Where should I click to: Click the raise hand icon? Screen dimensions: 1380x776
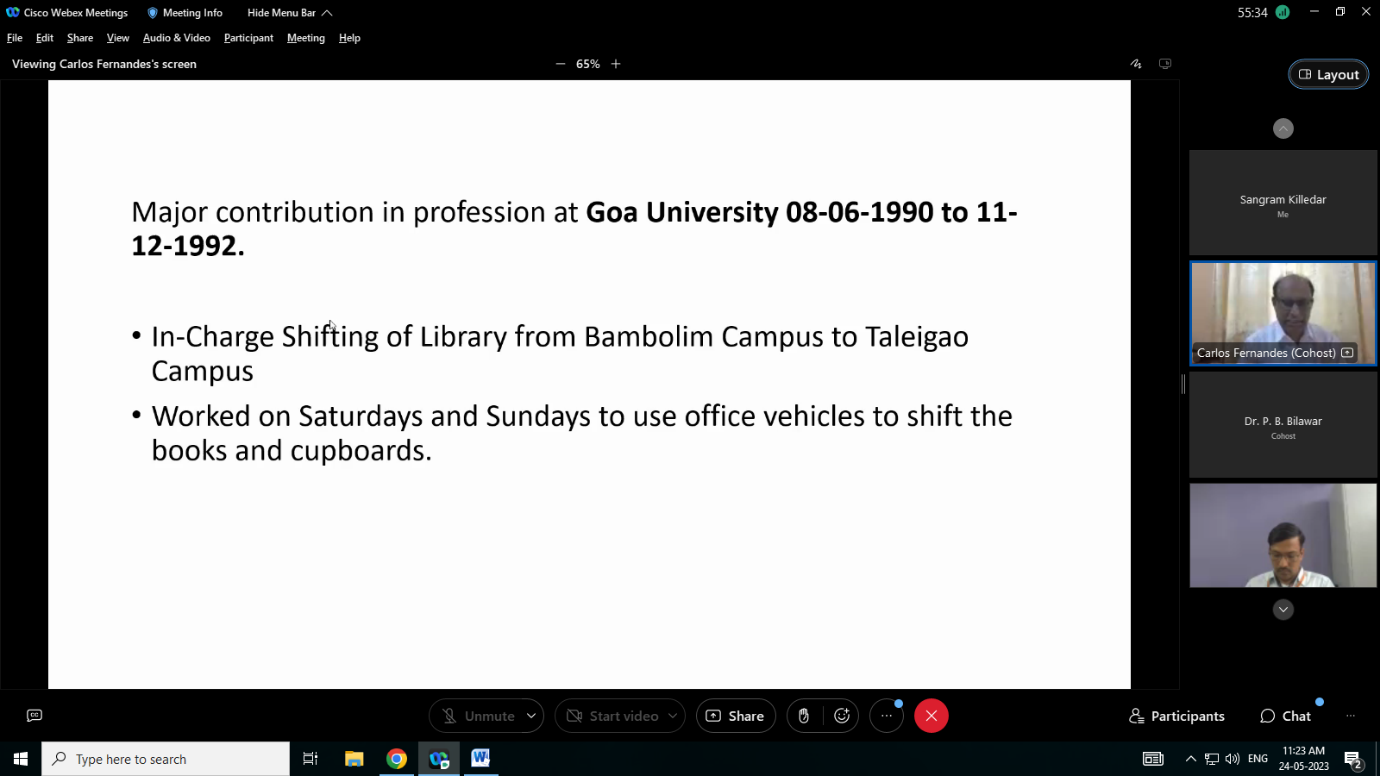tap(803, 716)
